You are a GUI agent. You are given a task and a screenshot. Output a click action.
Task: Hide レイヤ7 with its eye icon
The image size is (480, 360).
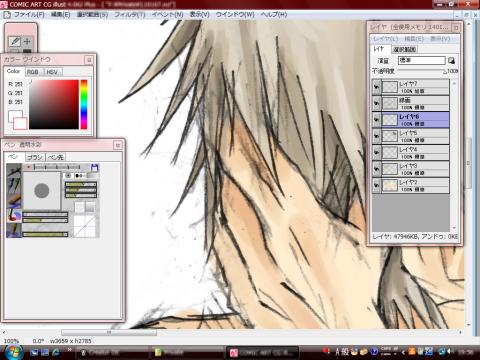click(377, 87)
